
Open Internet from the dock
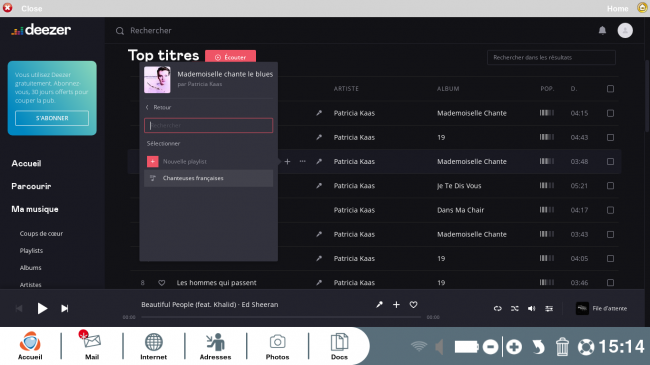pos(153,346)
